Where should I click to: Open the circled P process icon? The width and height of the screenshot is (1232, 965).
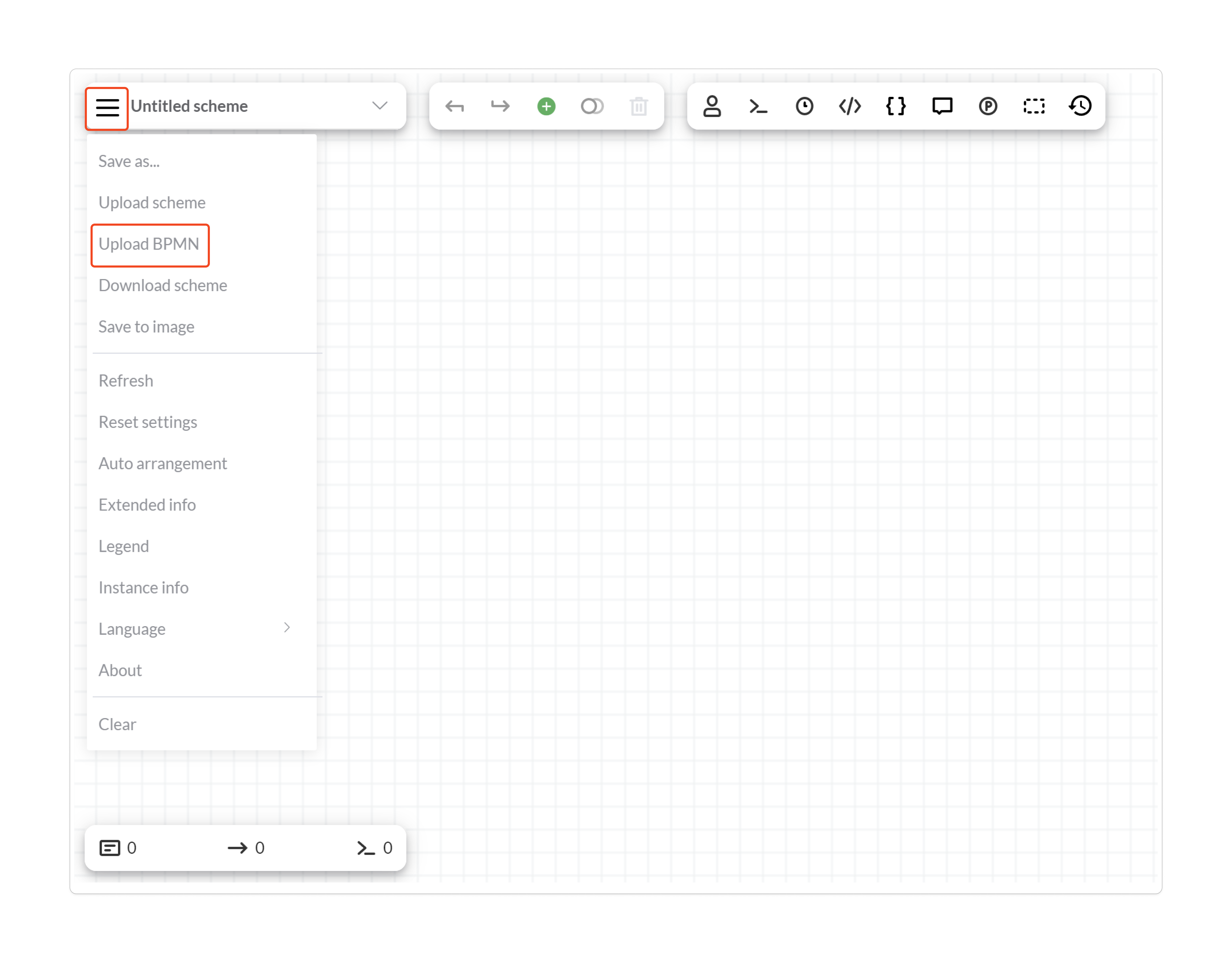click(x=988, y=106)
